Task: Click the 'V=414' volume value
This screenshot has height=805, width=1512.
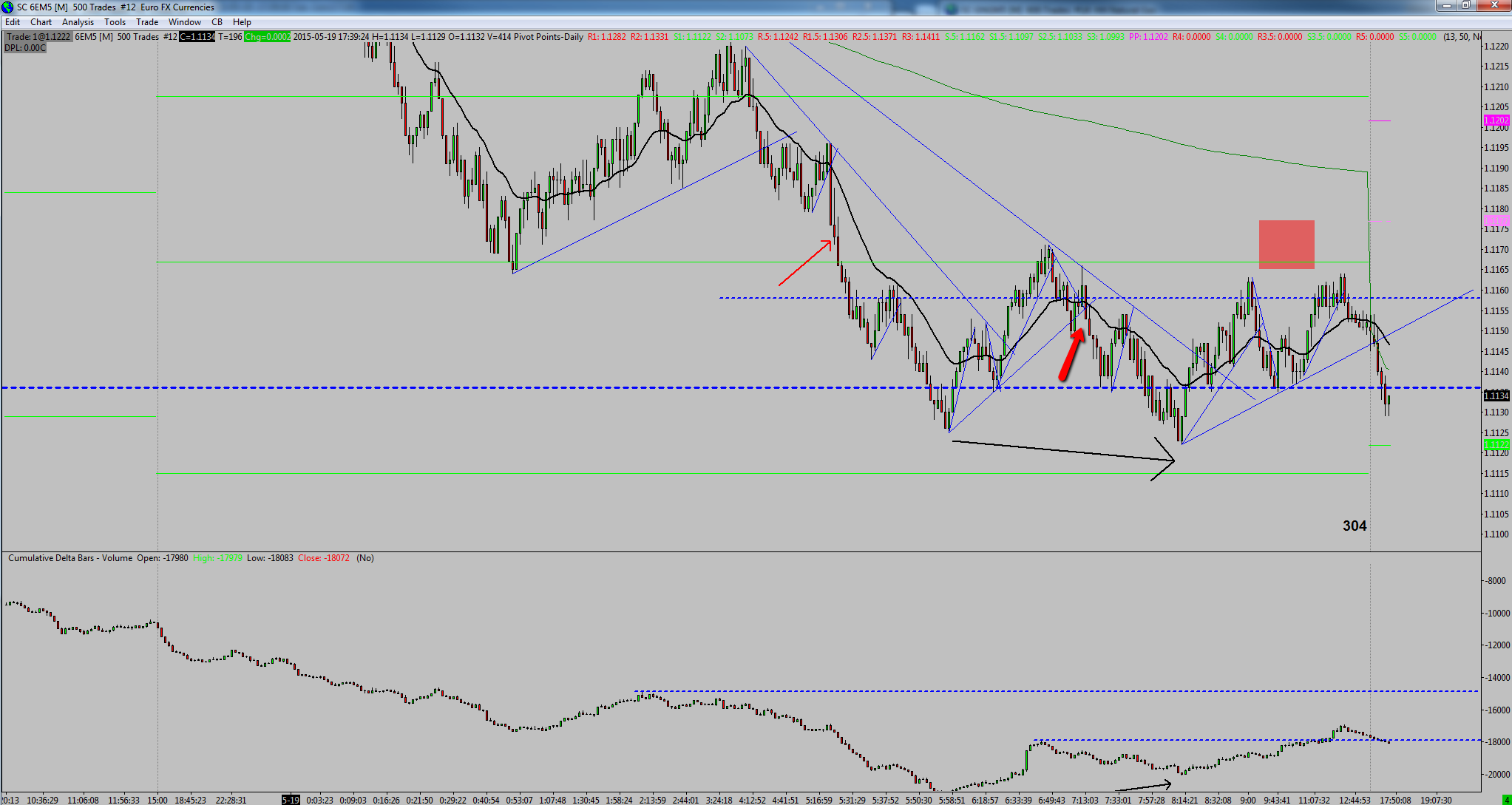Action: 499,37
